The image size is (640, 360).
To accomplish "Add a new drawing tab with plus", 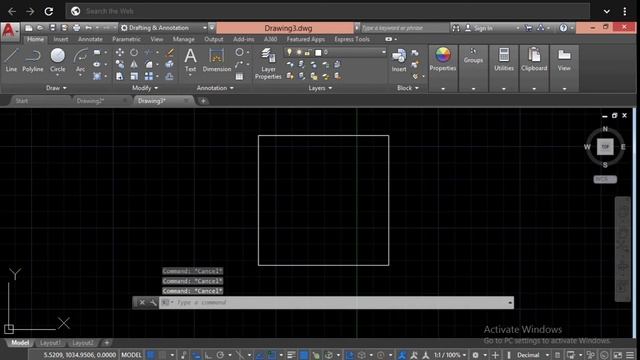I will 203,101.
